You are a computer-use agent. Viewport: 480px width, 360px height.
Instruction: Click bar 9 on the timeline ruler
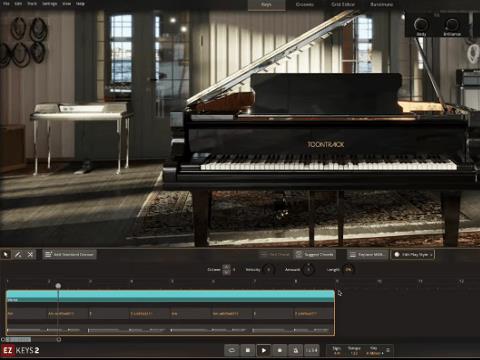tap(337, 282)
